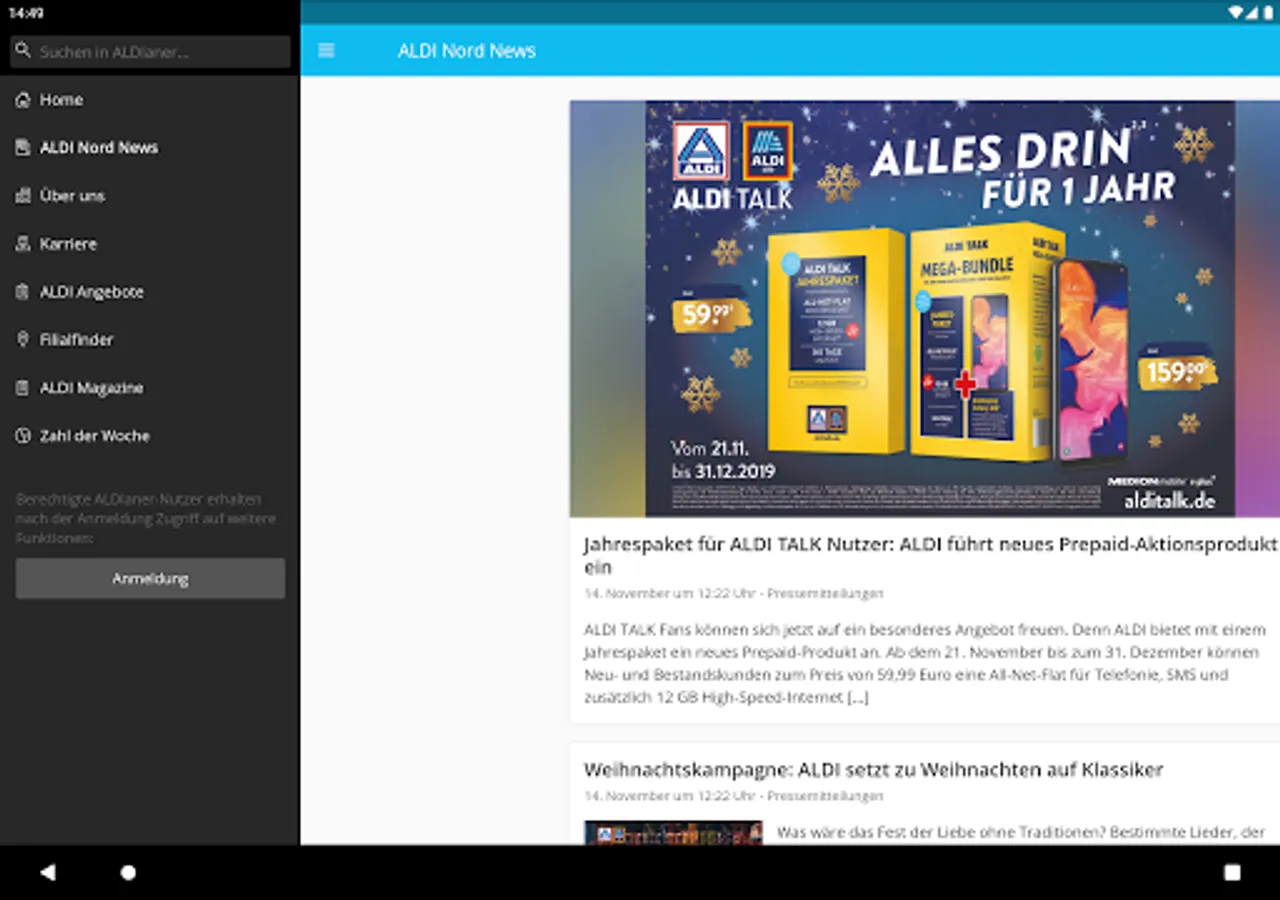
Task: Select ALDI Nord News menu entry
Action: [150, 148]
